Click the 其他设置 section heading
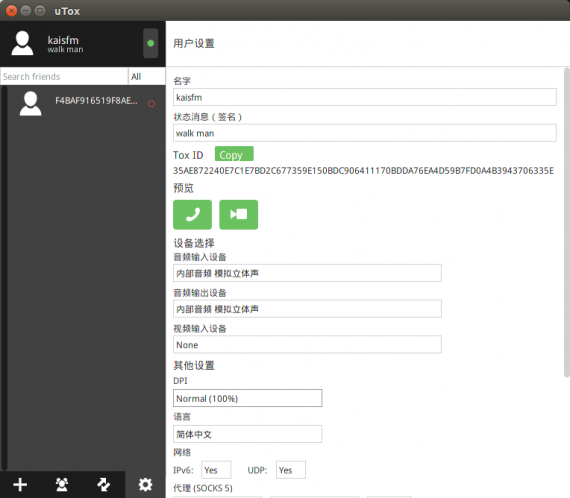570x498 pixels. pos(194,365)
